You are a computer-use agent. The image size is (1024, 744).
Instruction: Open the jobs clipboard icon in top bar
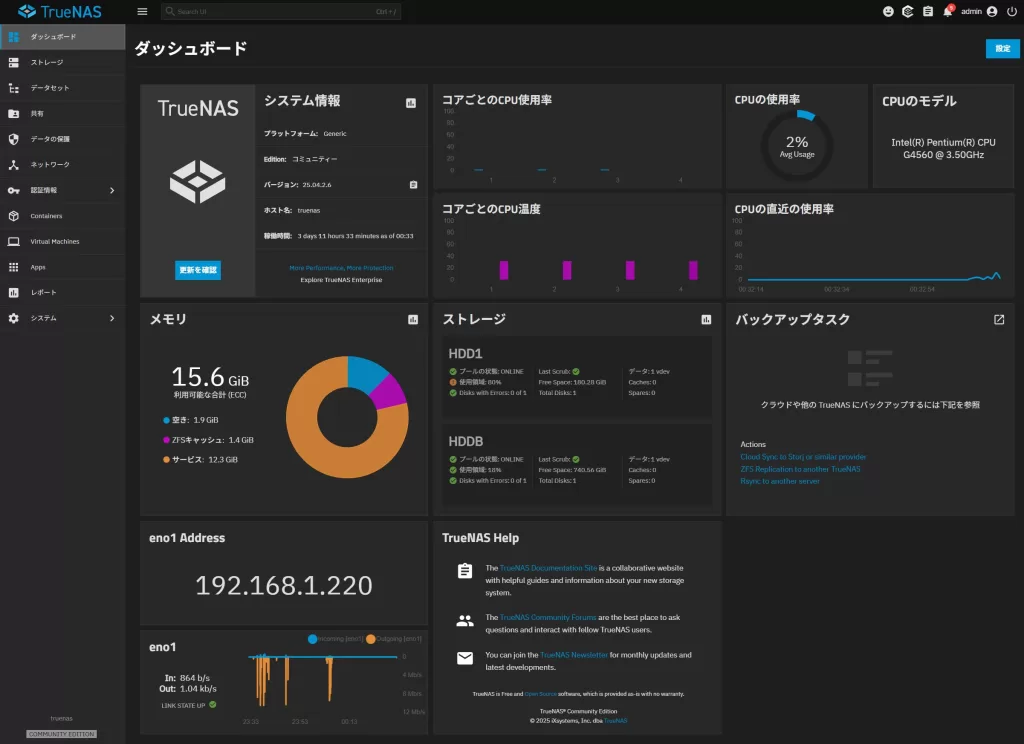pyautogui.click(x=928, y=12)
